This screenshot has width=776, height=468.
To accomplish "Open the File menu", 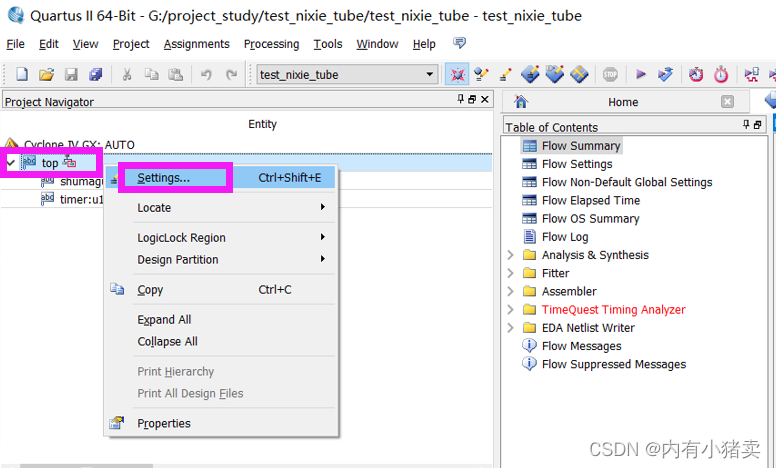I will coord(15,44).
